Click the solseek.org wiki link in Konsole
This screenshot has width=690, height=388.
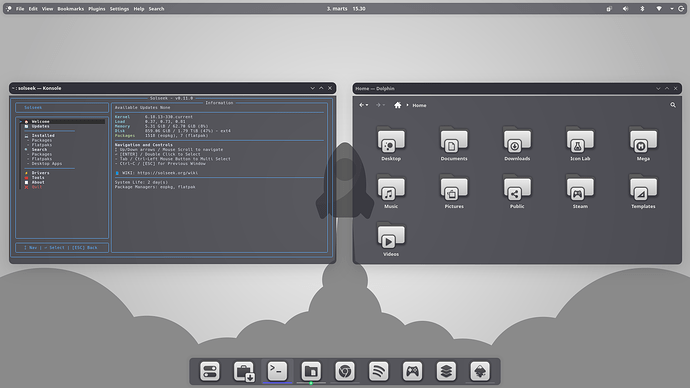pyautogui.click(x=167, y=173)
